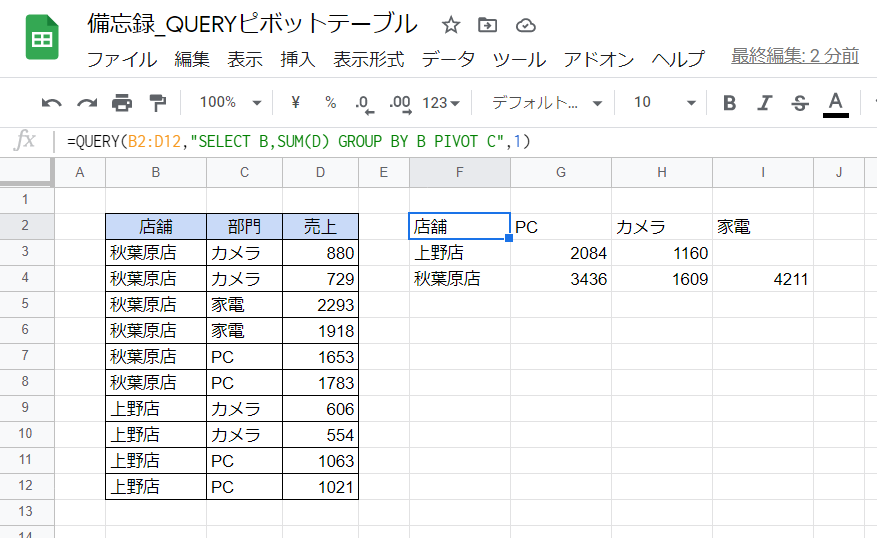Select the pivot header cell PC
The height and width of the screenshot is (538, 877).
(x=561, y=226)
